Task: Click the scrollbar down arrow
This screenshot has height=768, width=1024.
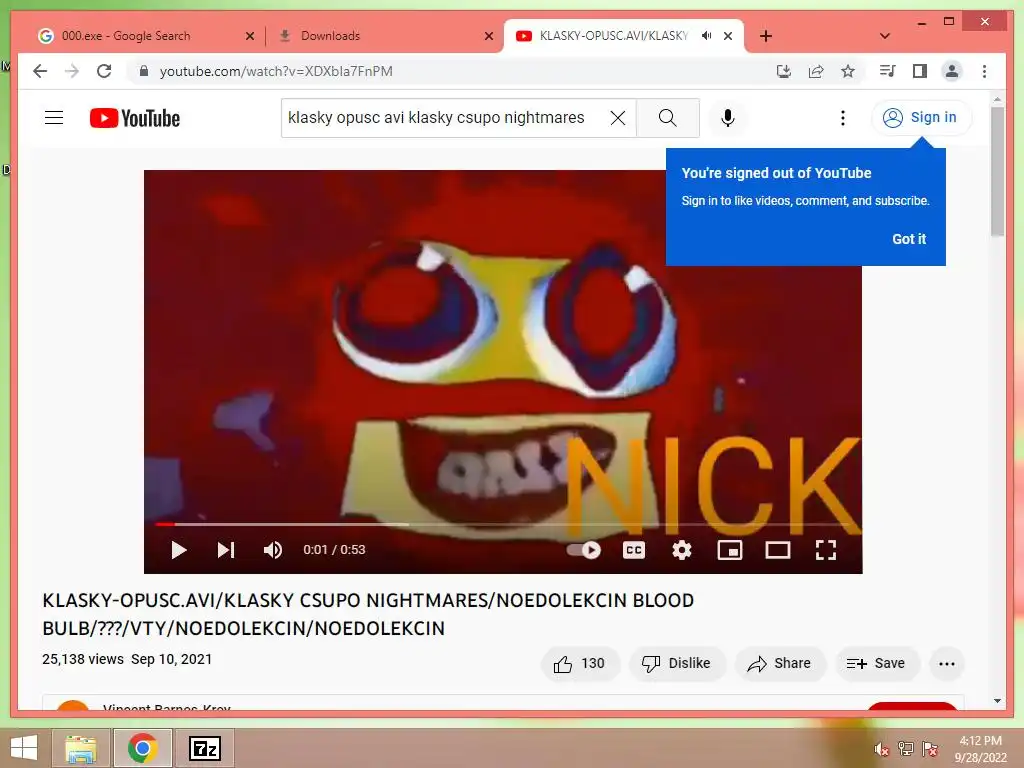Action: tap(997, 701)
